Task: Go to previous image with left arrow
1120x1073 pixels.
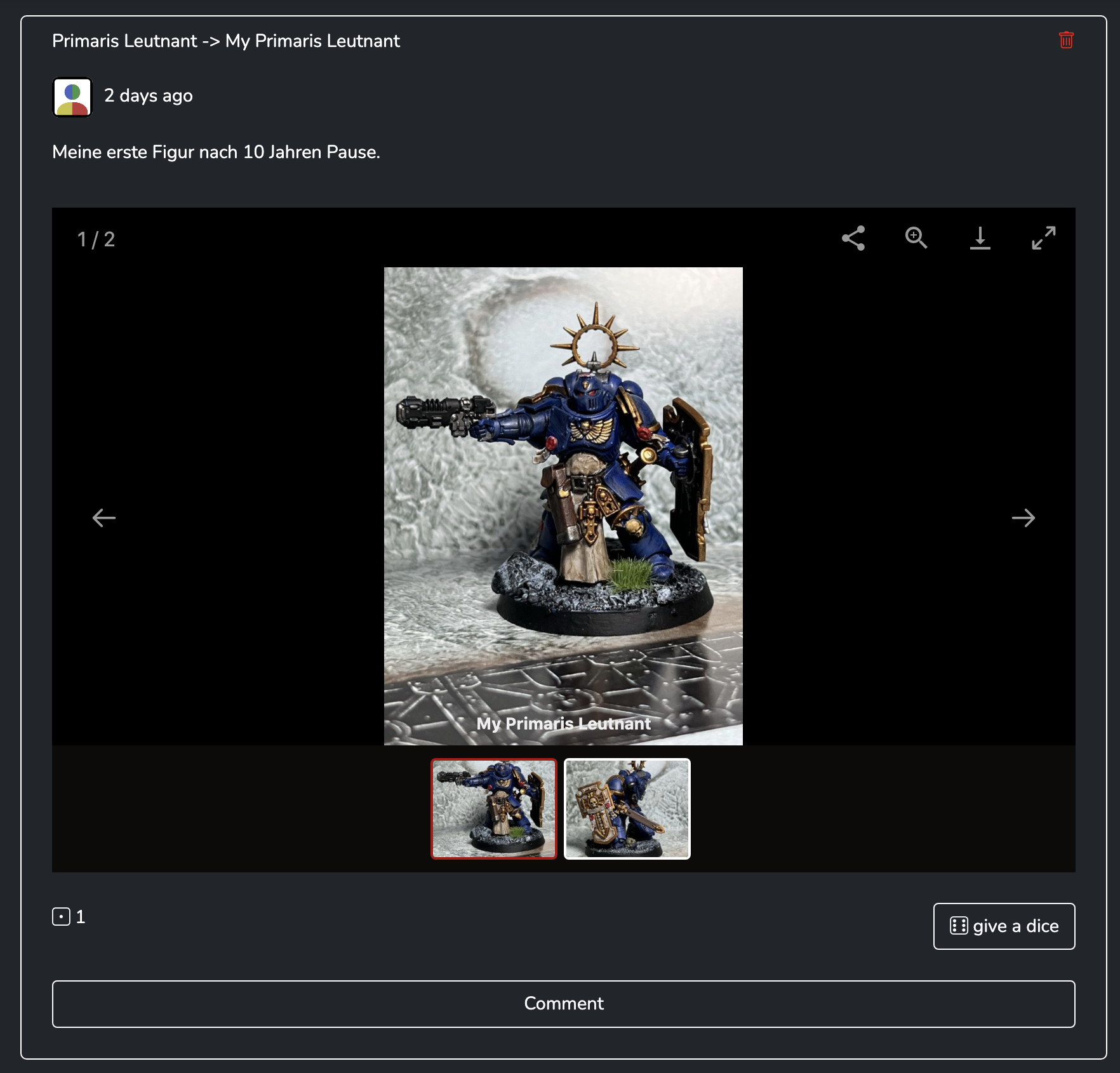Action: [104, 517]
